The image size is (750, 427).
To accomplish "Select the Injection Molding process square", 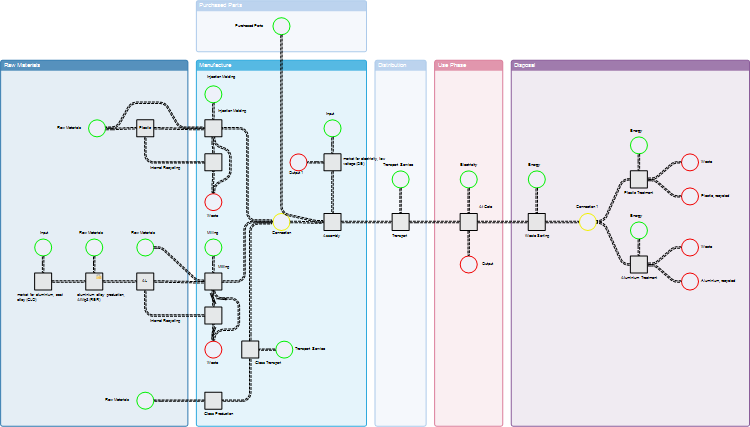I will click(x=213, y=128).
